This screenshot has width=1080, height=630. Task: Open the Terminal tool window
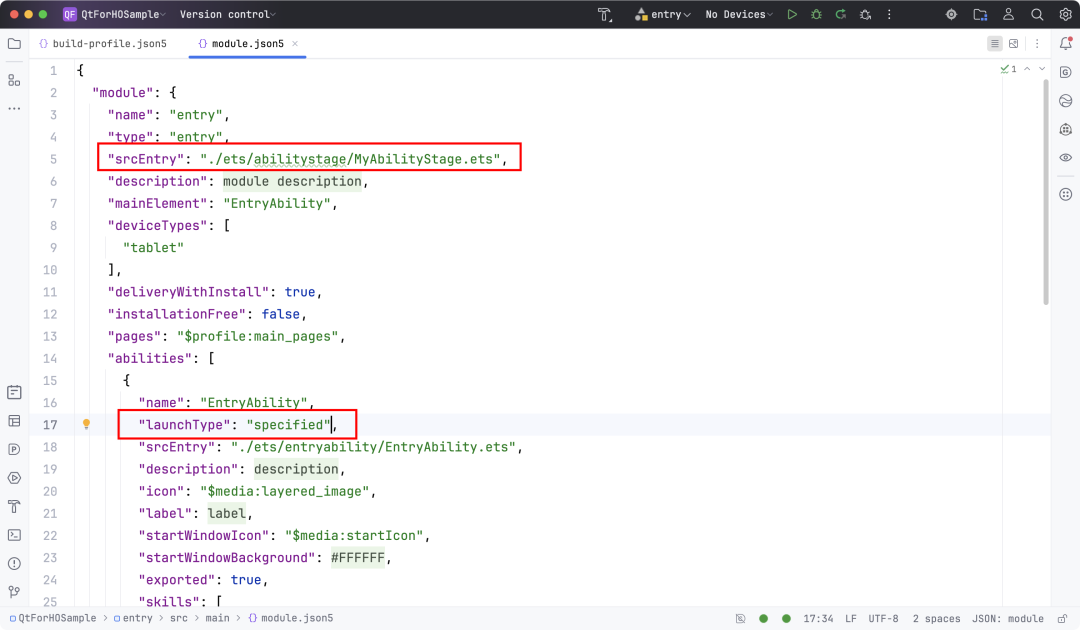(14, 535)
